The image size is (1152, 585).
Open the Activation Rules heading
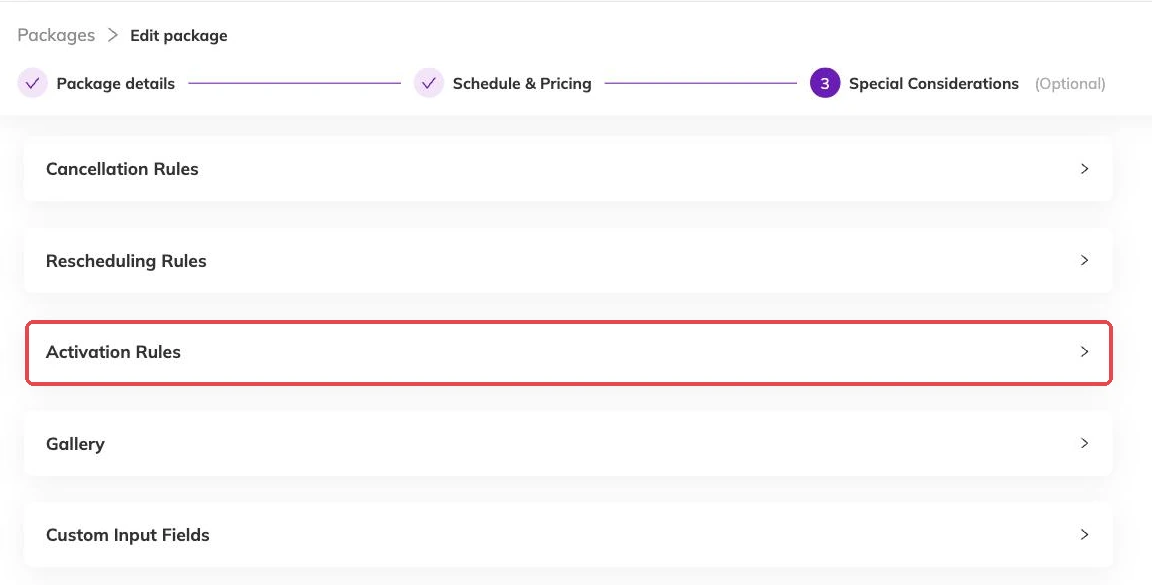pyautogui.click(x=113, y=352)
